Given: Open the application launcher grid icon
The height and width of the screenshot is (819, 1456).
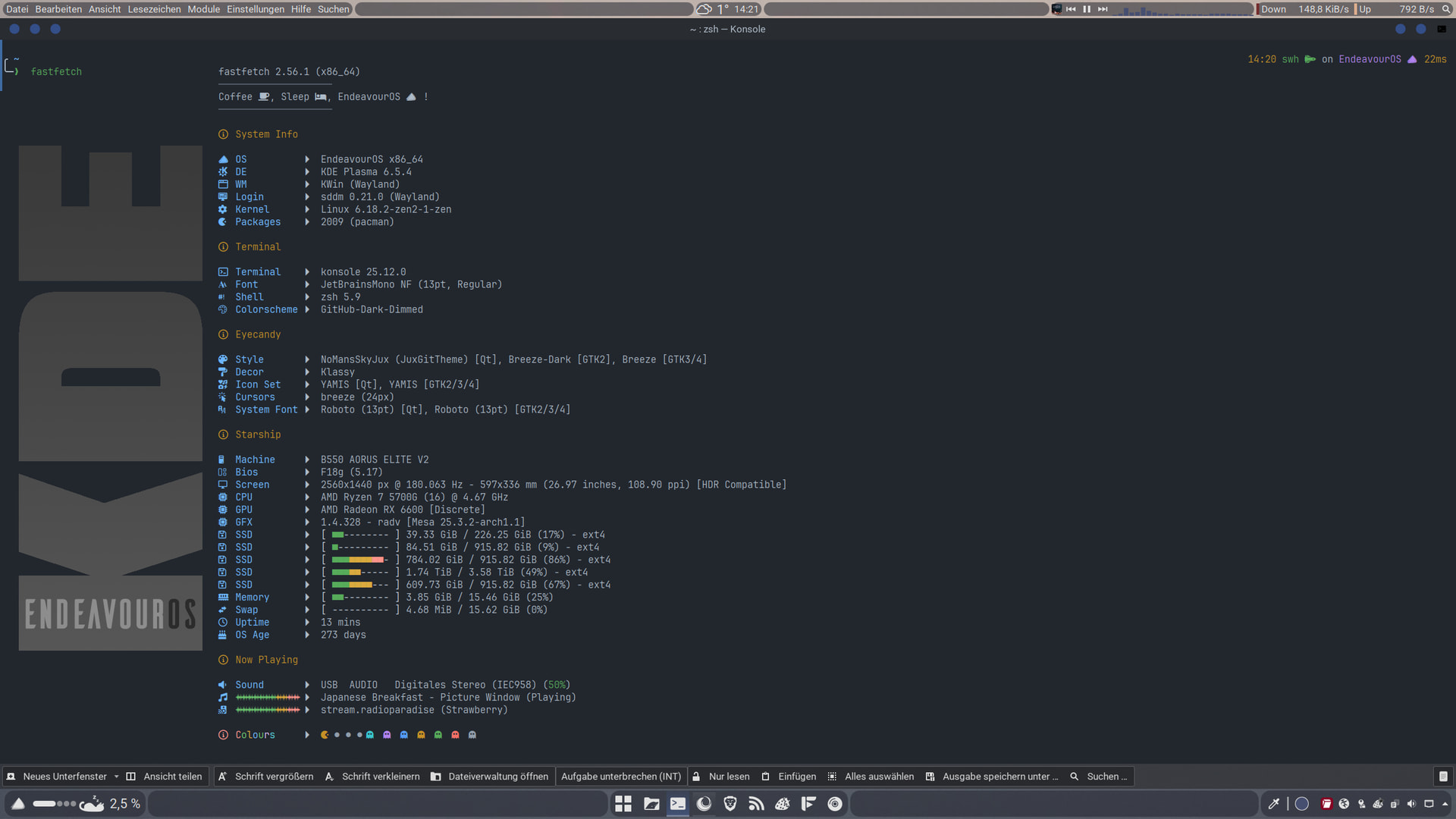Looking at the screenshot, I should click(623, 804).
